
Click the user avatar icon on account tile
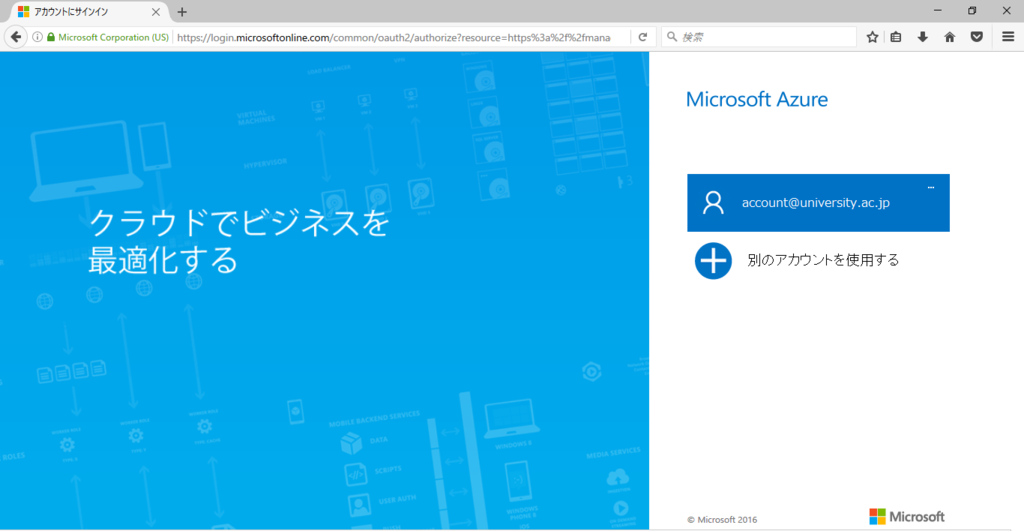coord(713,202)
